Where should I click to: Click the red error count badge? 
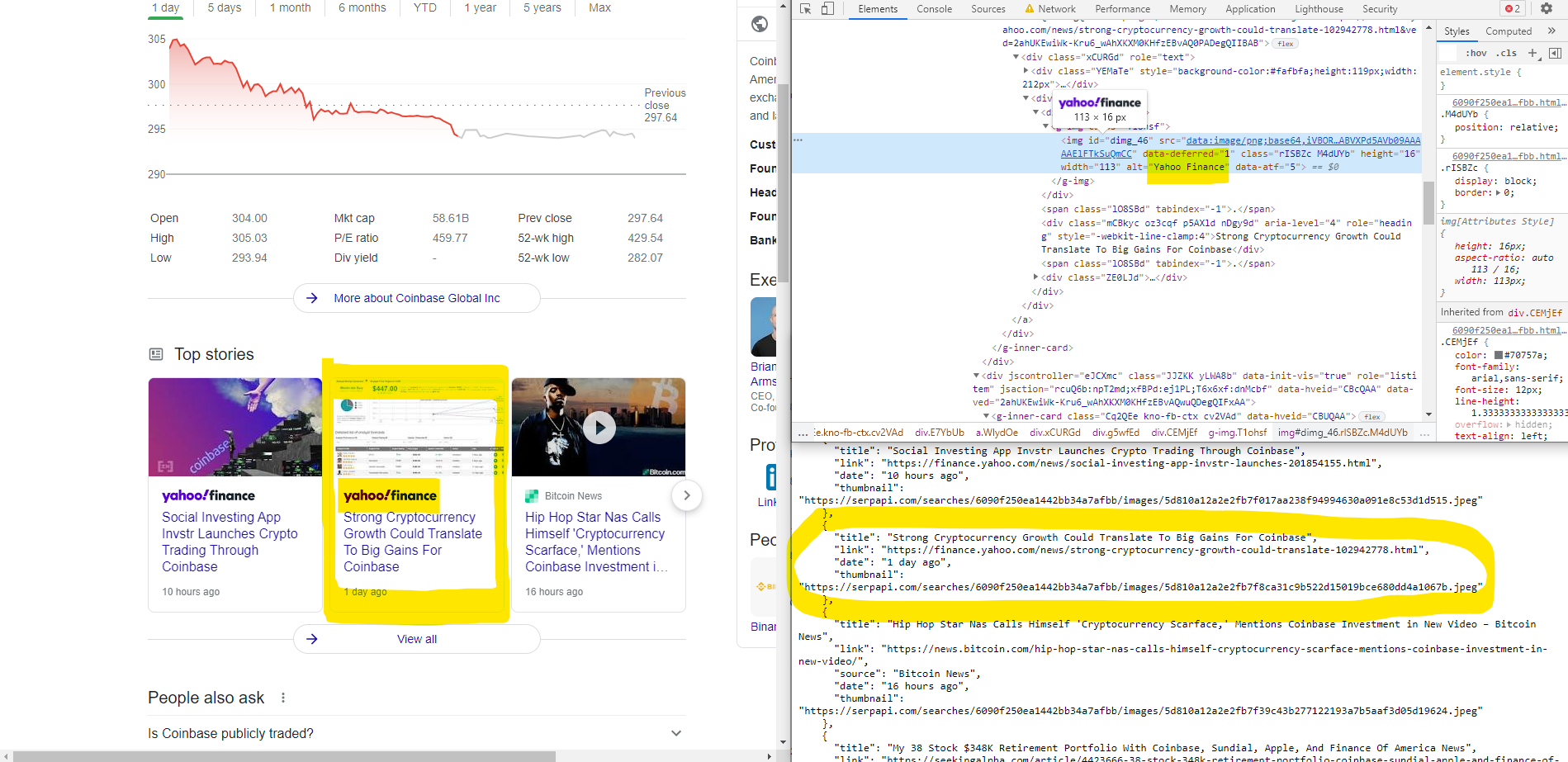coord(1513,9)
